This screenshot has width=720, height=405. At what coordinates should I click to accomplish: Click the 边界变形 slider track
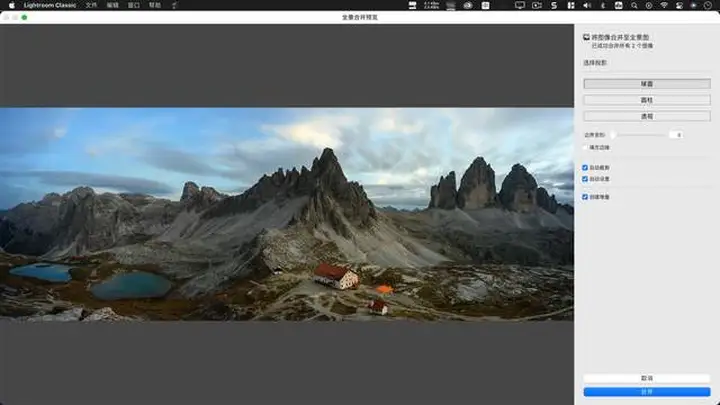pyautogui.click(x=640, y=134)
